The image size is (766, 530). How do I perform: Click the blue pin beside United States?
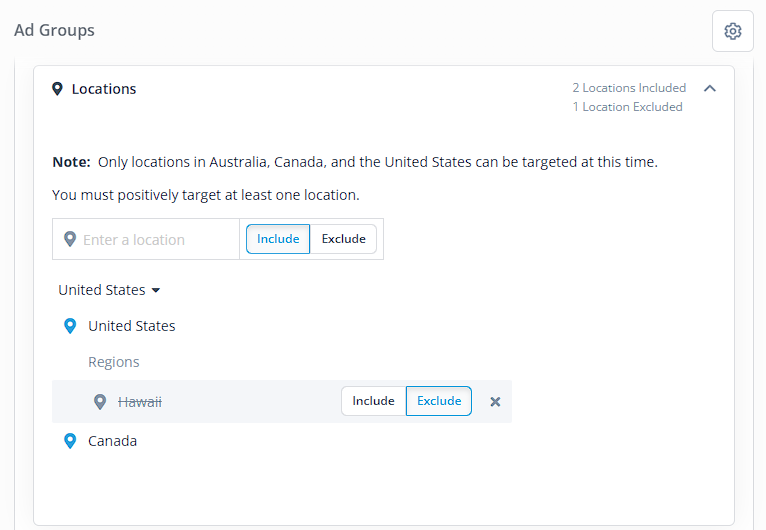tap(70, 326)
